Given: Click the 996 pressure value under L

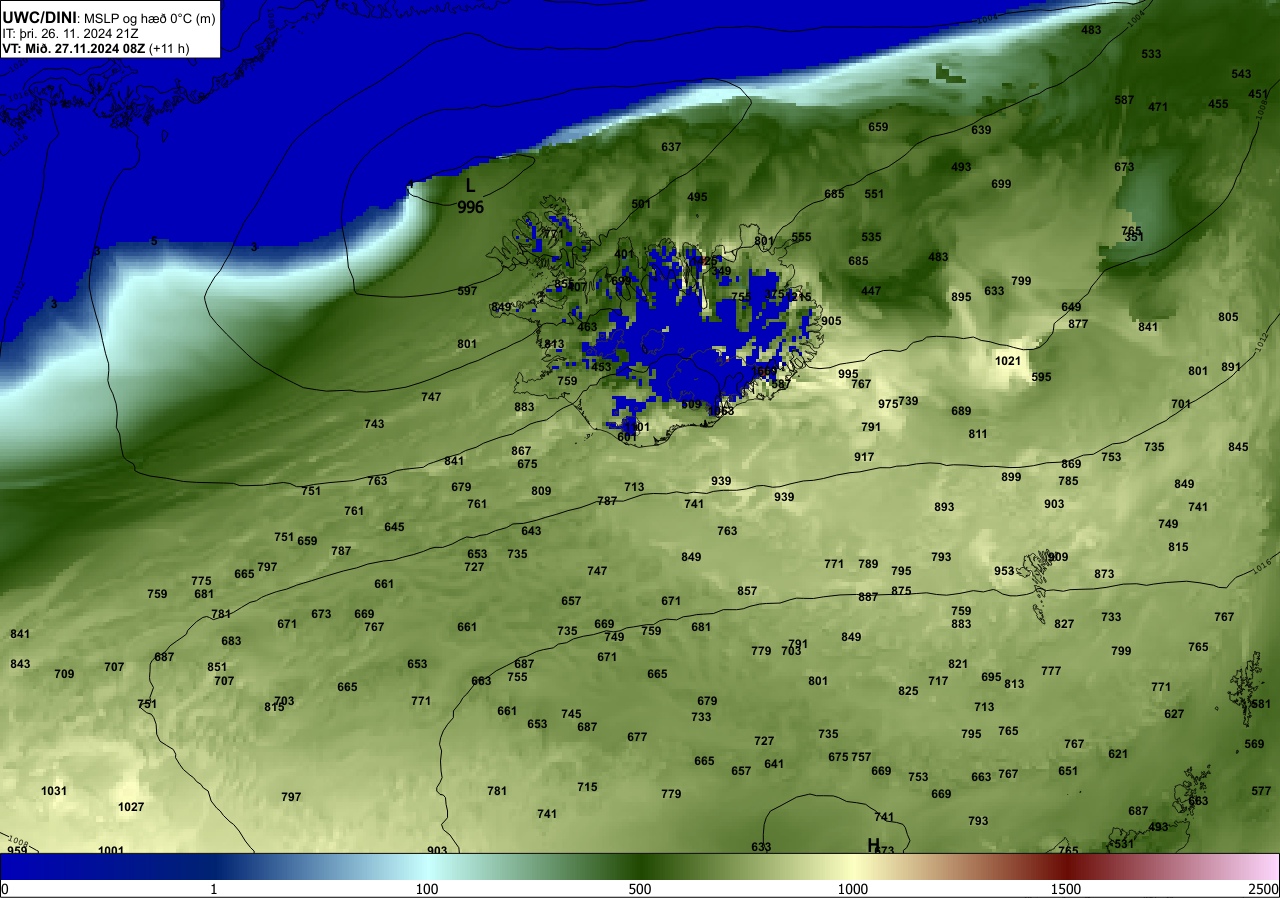Looking at the screenshot, I should click(470, 207).
